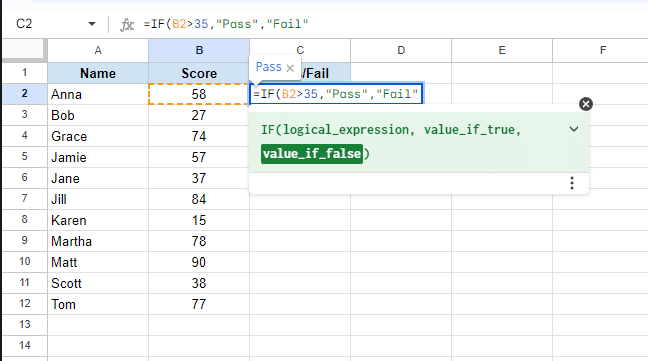Click the score 27 cell
The image size is (648, 361).
point(199,115)
